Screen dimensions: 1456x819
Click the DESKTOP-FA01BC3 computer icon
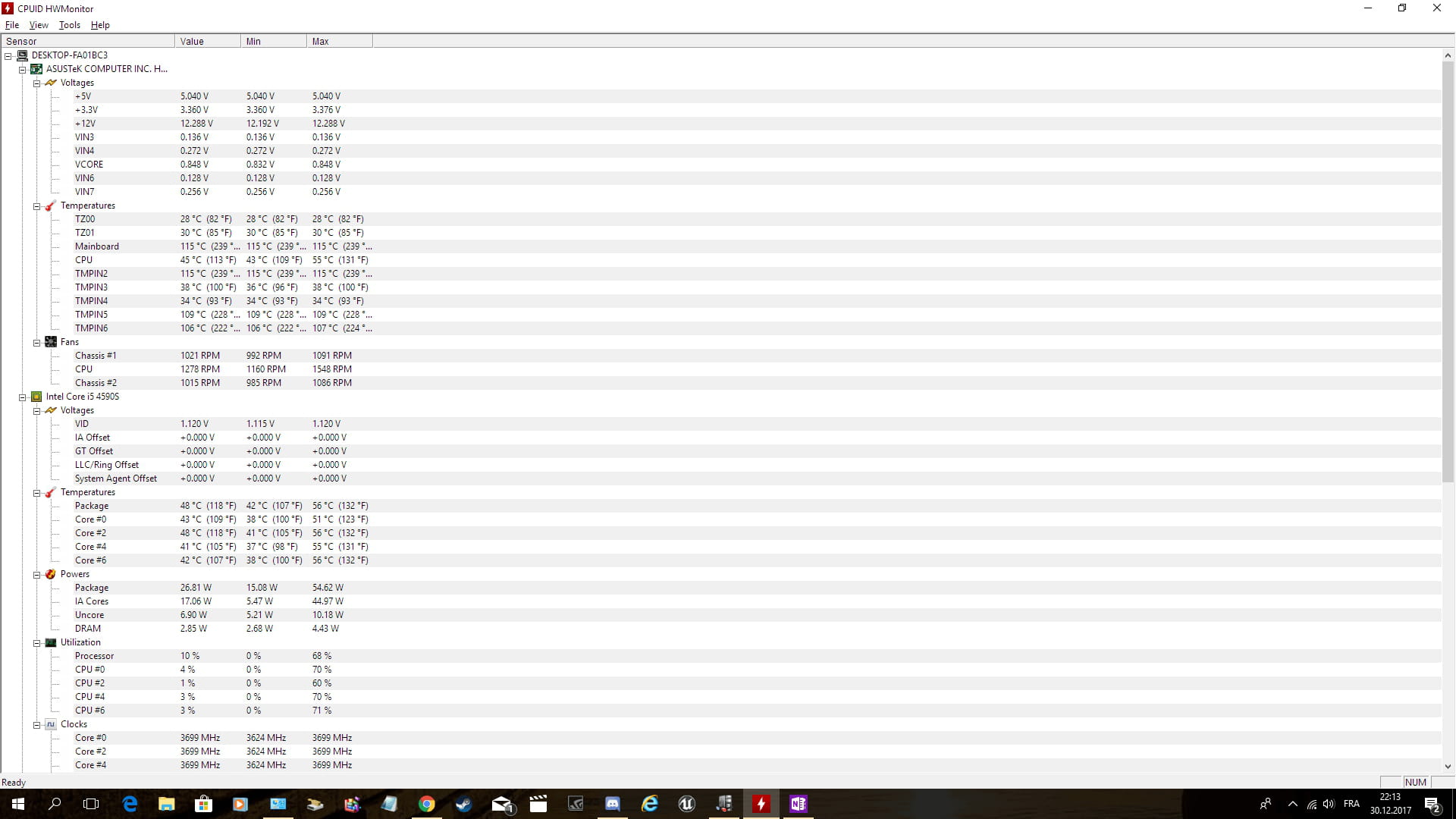coord(22,55)
